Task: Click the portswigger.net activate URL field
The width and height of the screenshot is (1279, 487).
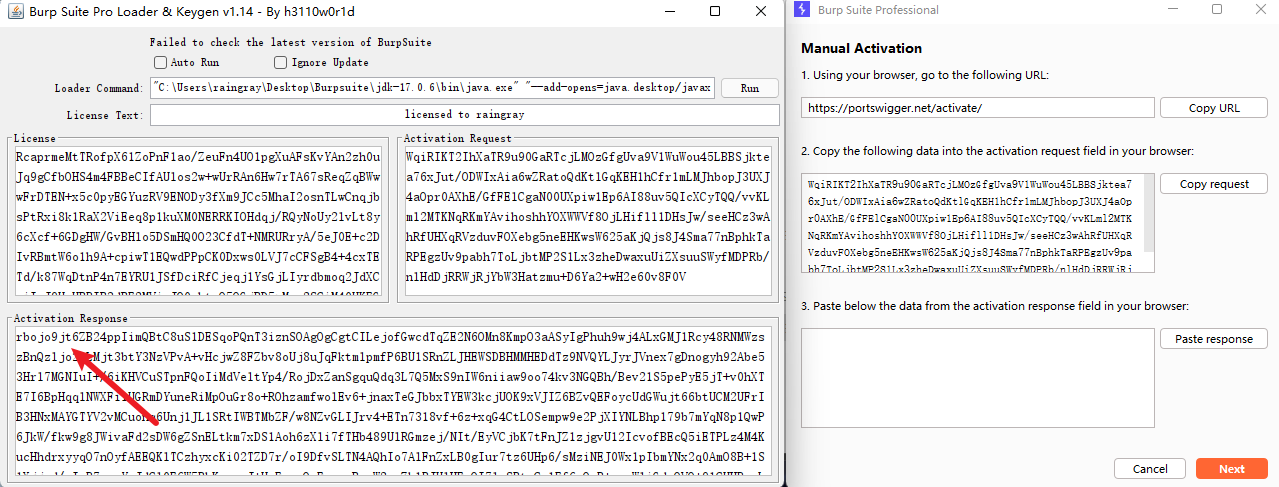Action: [x=978, y=108]
